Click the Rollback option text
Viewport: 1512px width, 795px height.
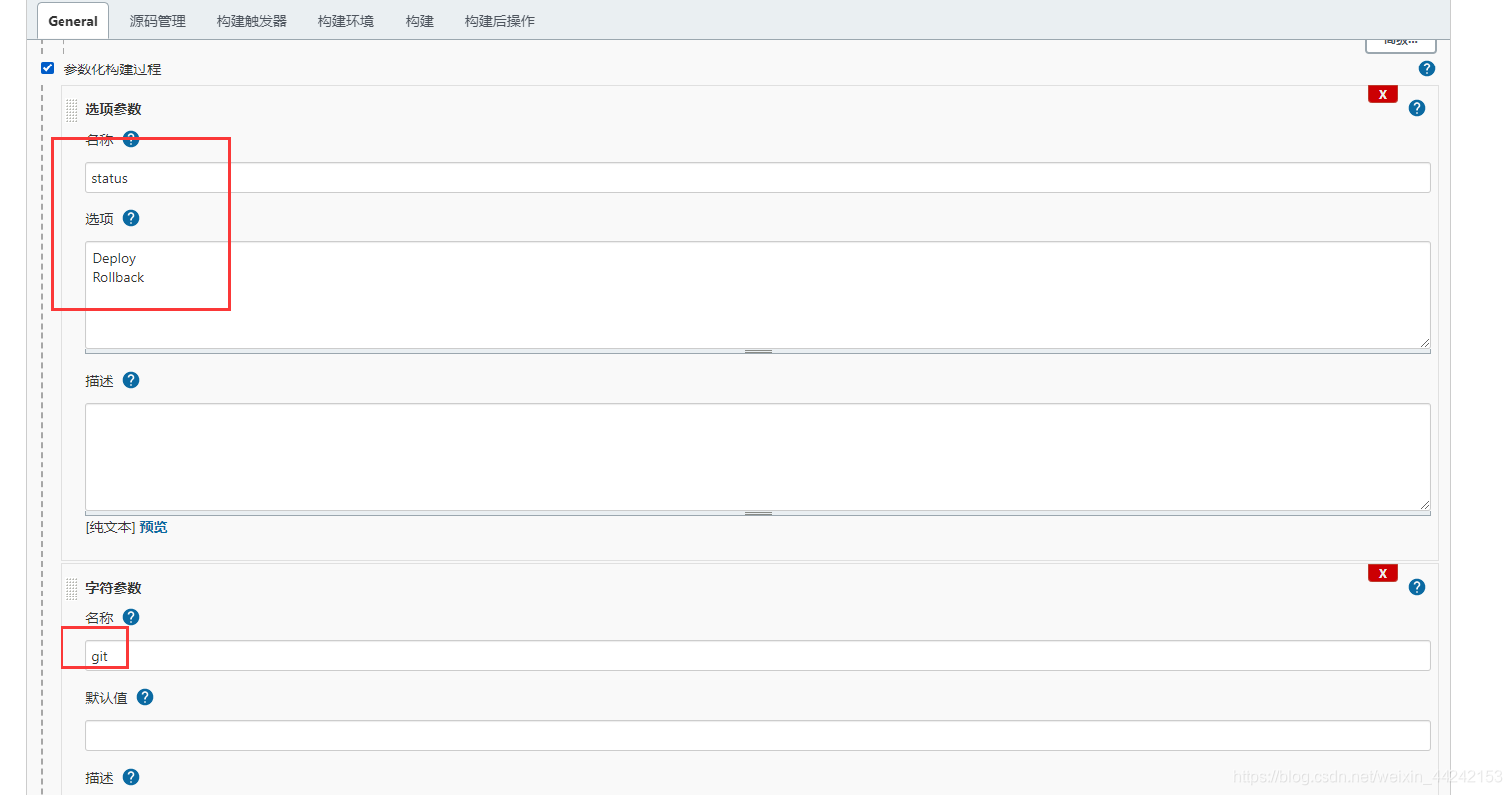tap(118, 277)
